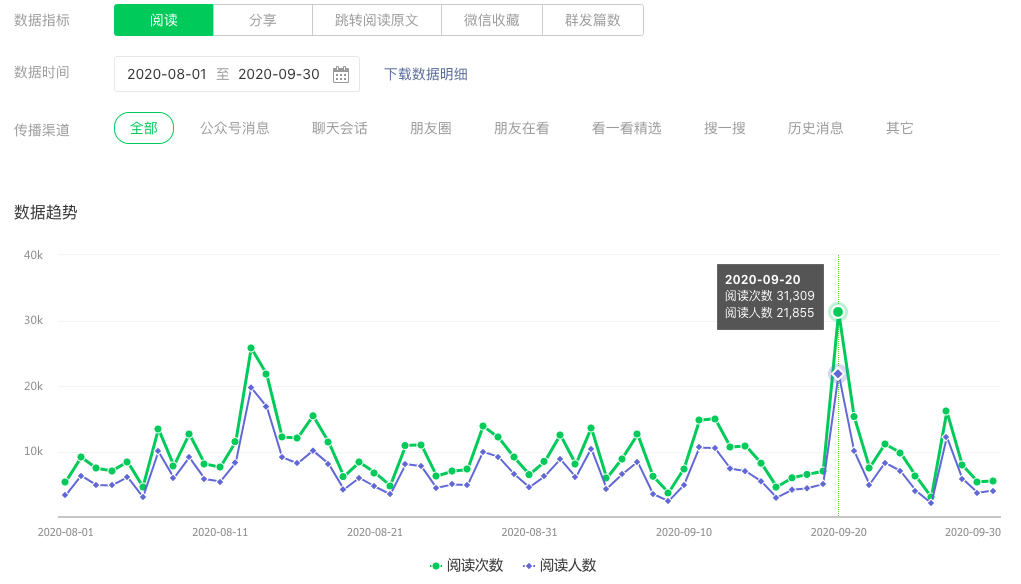Click the green 2020-09-20 peak data point
This screenshot has width=1021, height=584.
(x=838, y=313)
